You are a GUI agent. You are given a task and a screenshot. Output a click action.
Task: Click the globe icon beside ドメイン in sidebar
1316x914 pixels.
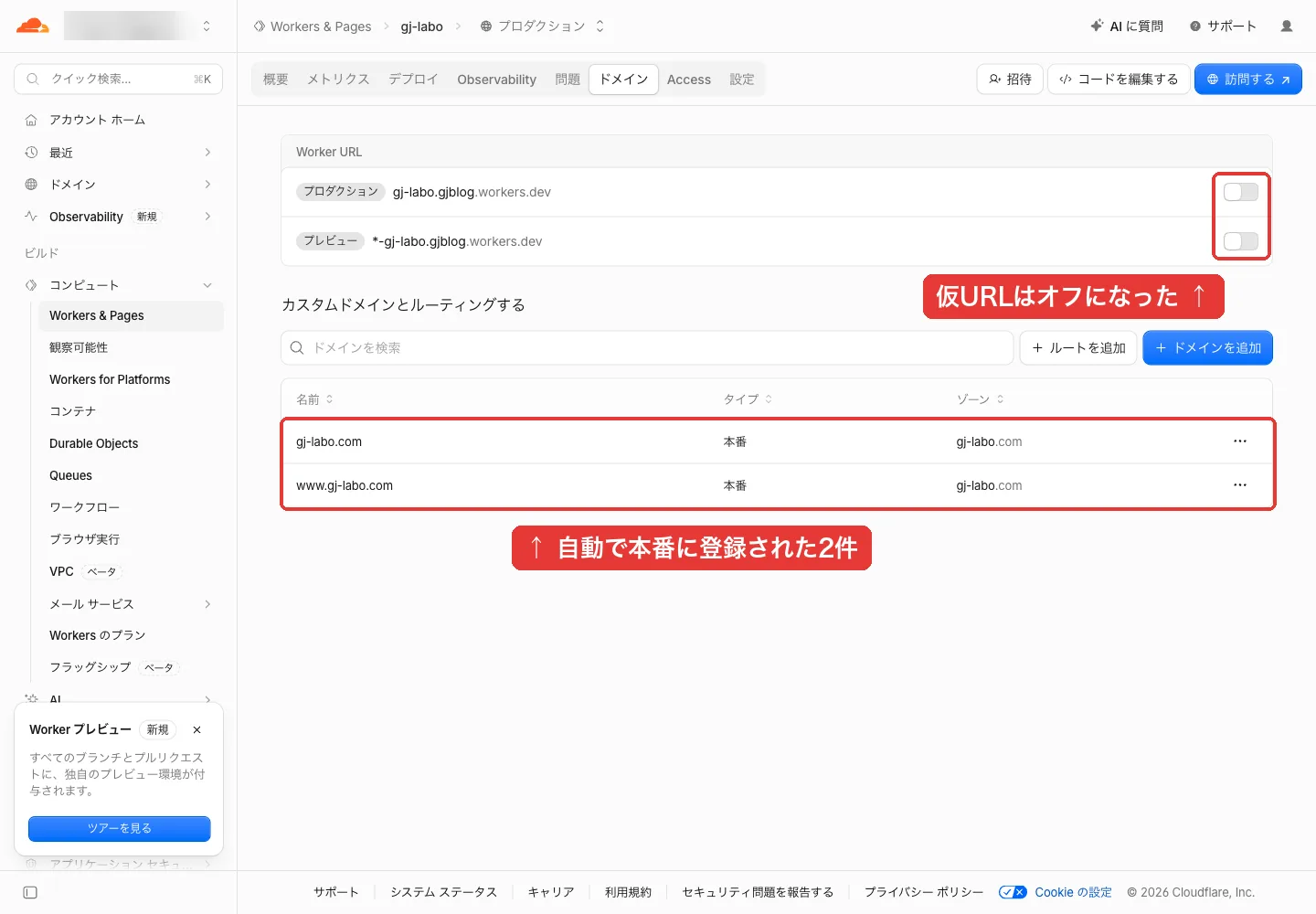(31, 185)
